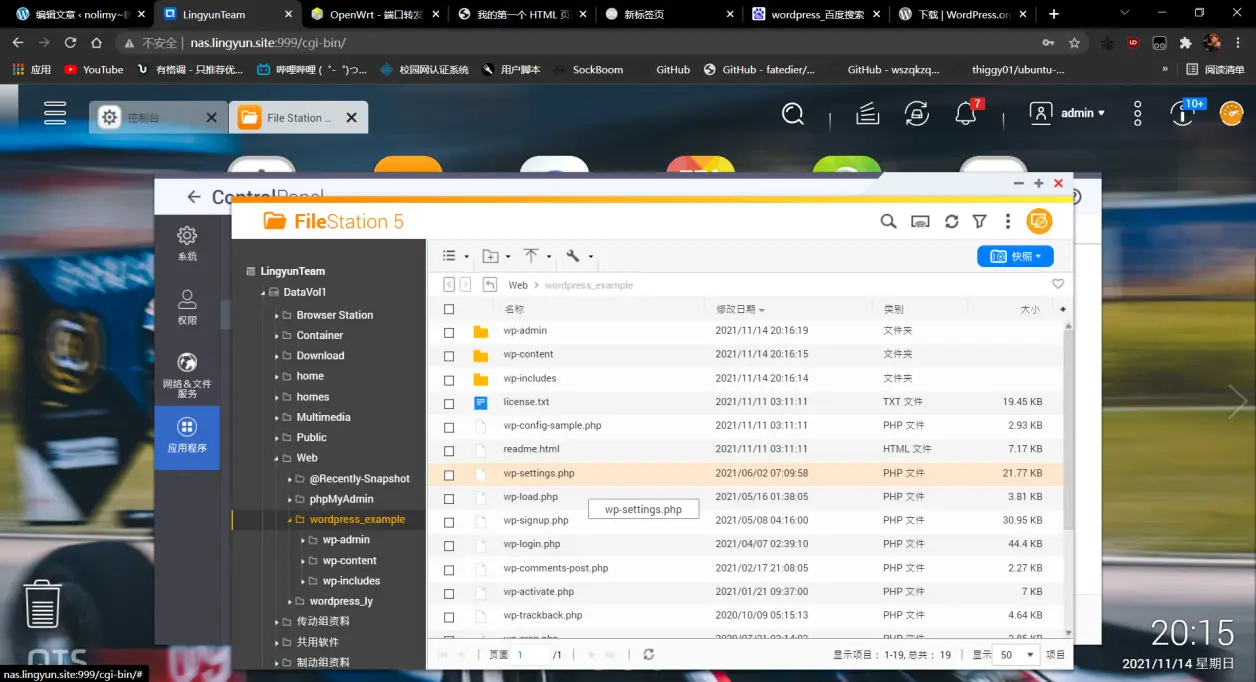The image size is (1256, 682).
Task: Click the Web breadcrumb link in the path bar
Action: 518,285
